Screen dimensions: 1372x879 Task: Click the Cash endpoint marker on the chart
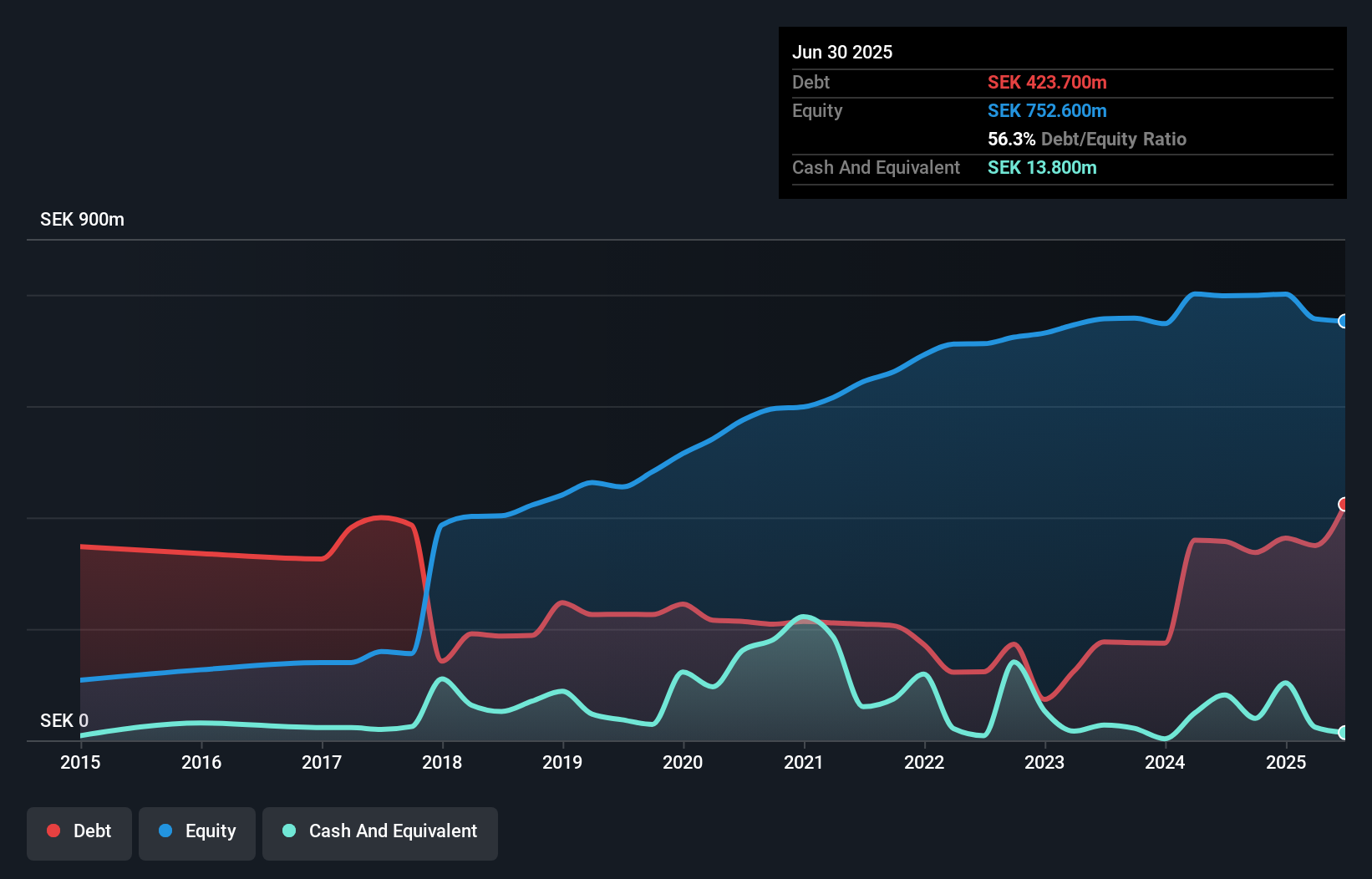pos(1344,734)
